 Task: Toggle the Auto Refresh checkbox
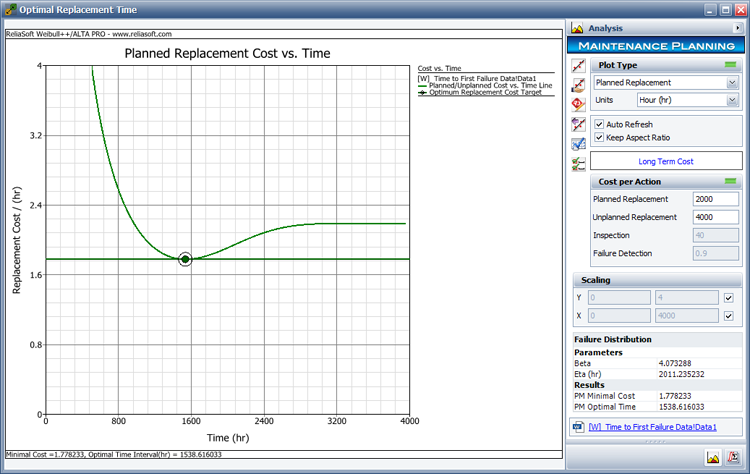tap(599, 124)
